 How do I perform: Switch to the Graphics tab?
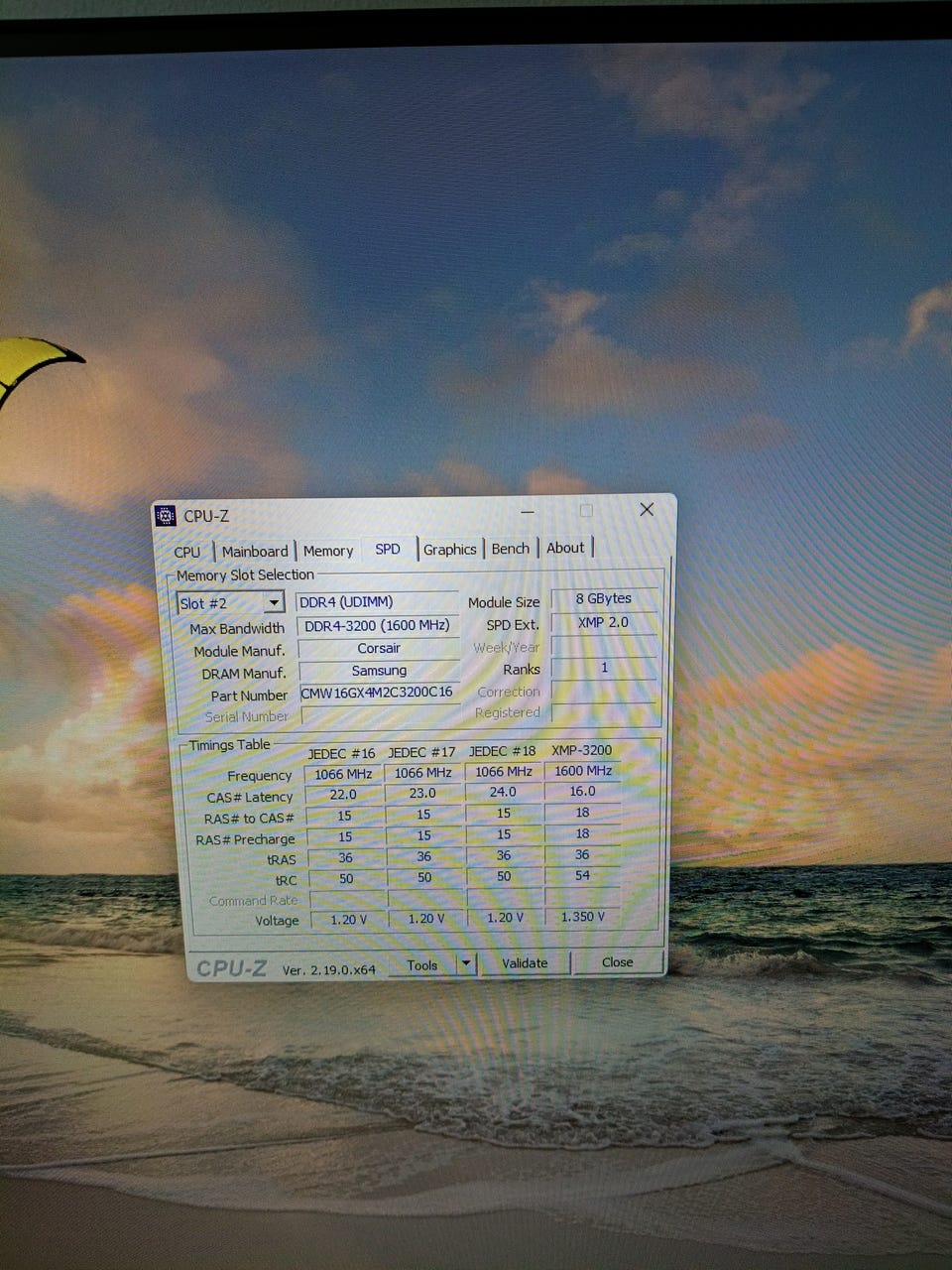(x=450, y=549)
